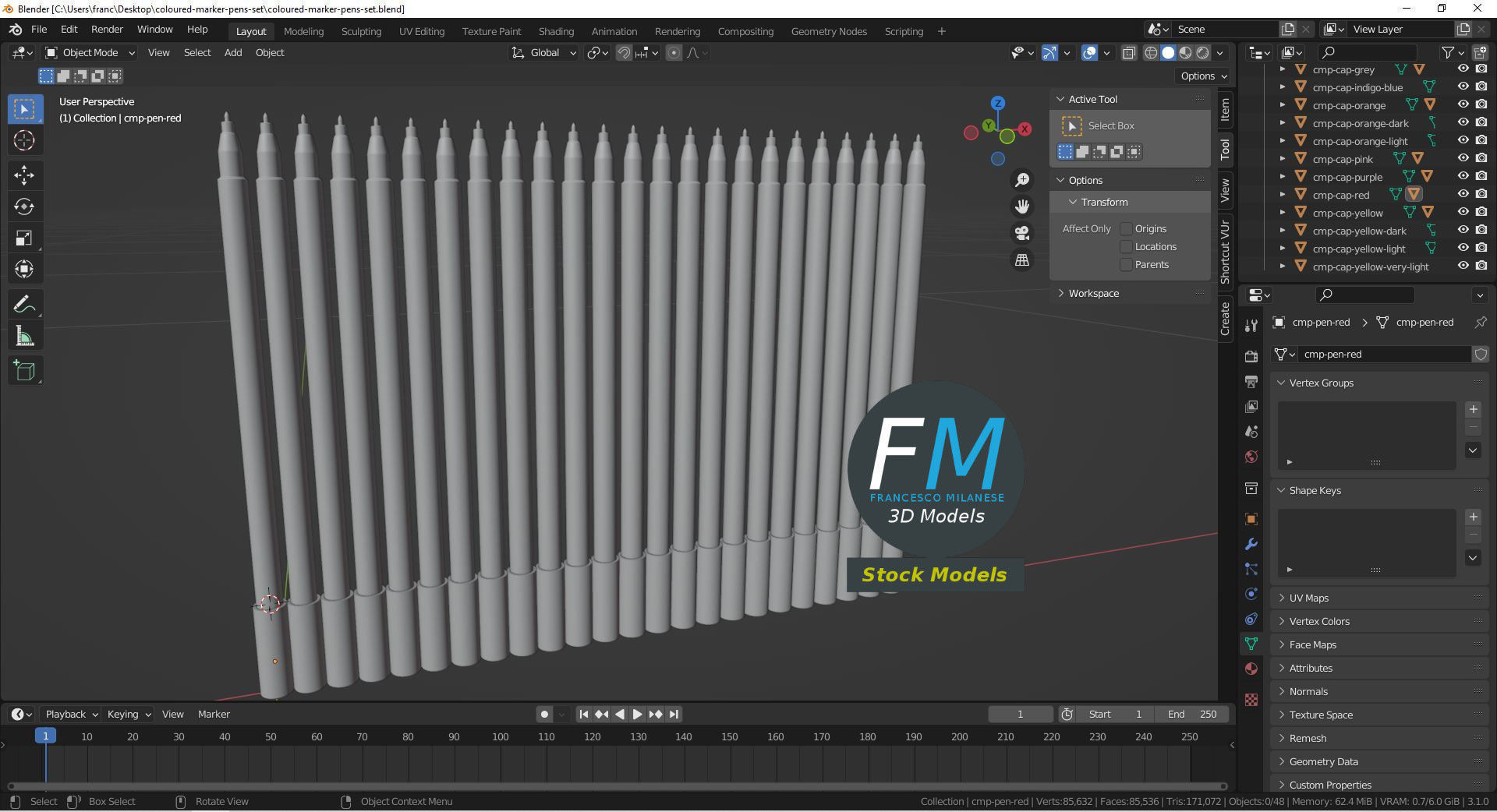Add a new shape key
Screen dimensions: 1497x812
1473,517
